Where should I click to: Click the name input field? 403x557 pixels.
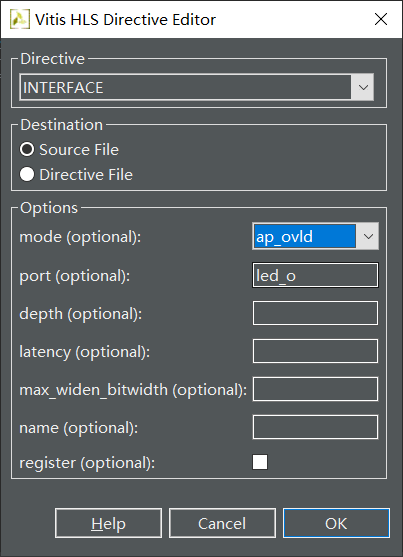(315, 427)
